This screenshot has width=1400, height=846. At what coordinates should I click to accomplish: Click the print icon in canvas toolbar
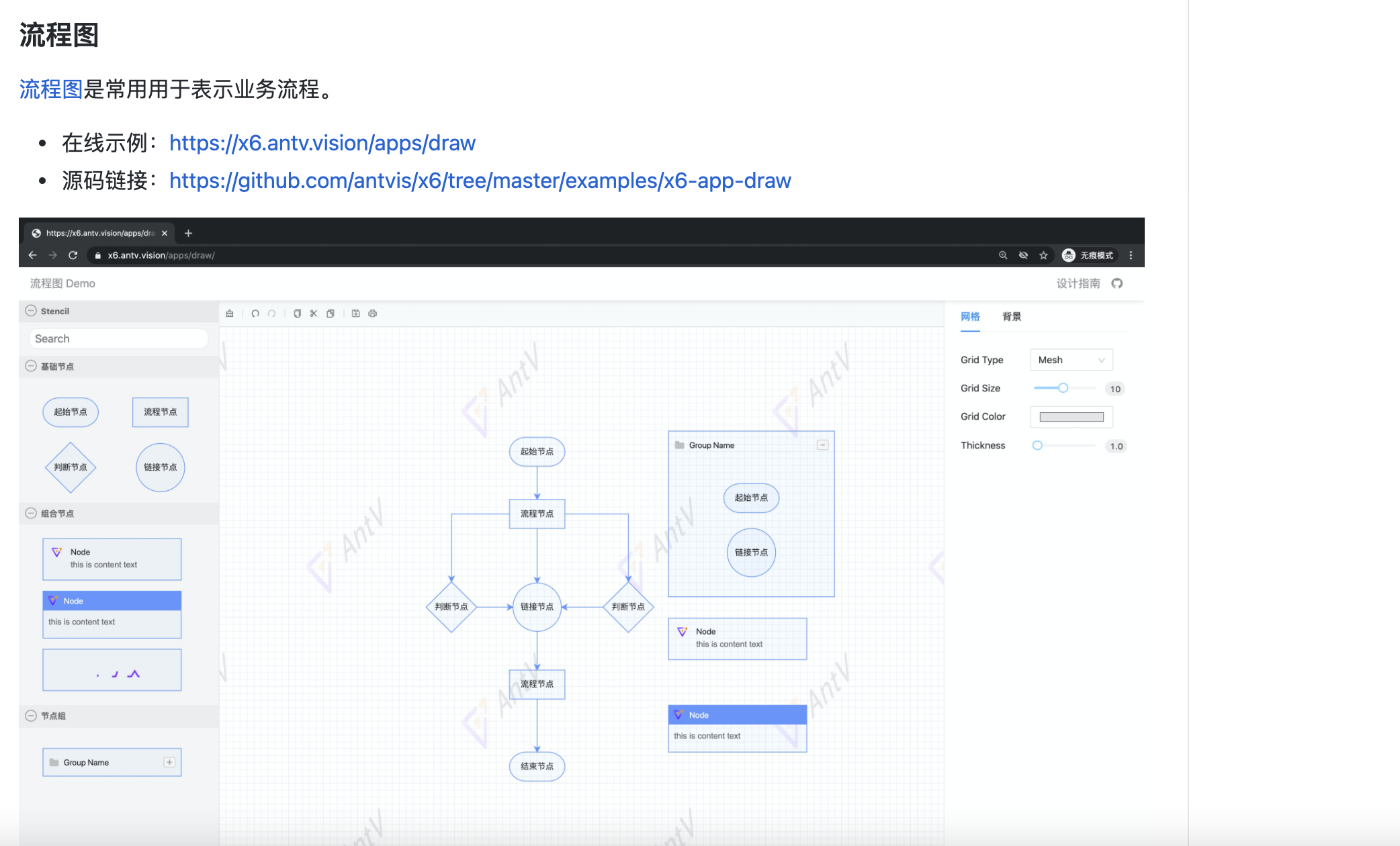tap(373, 314)
